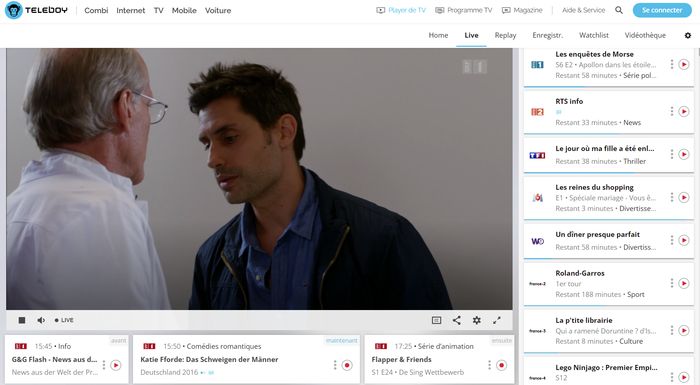The image size is (700, 385).
Task: Go to Player de TV link
Action: [x=401, y=10]
